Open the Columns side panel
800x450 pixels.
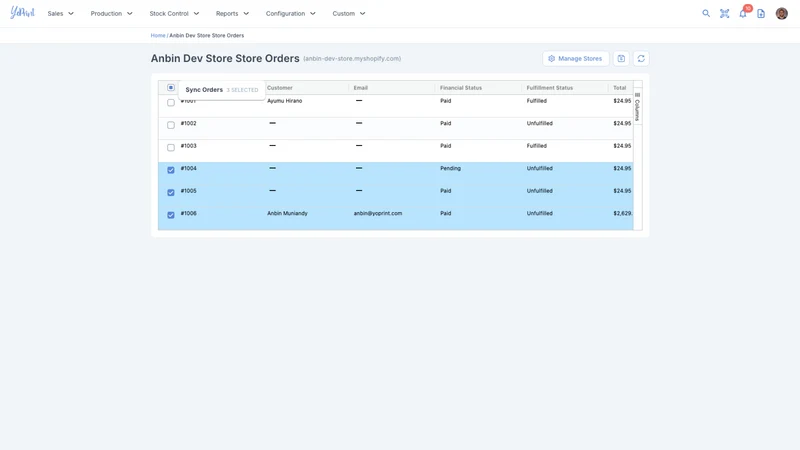click(637, 107)
